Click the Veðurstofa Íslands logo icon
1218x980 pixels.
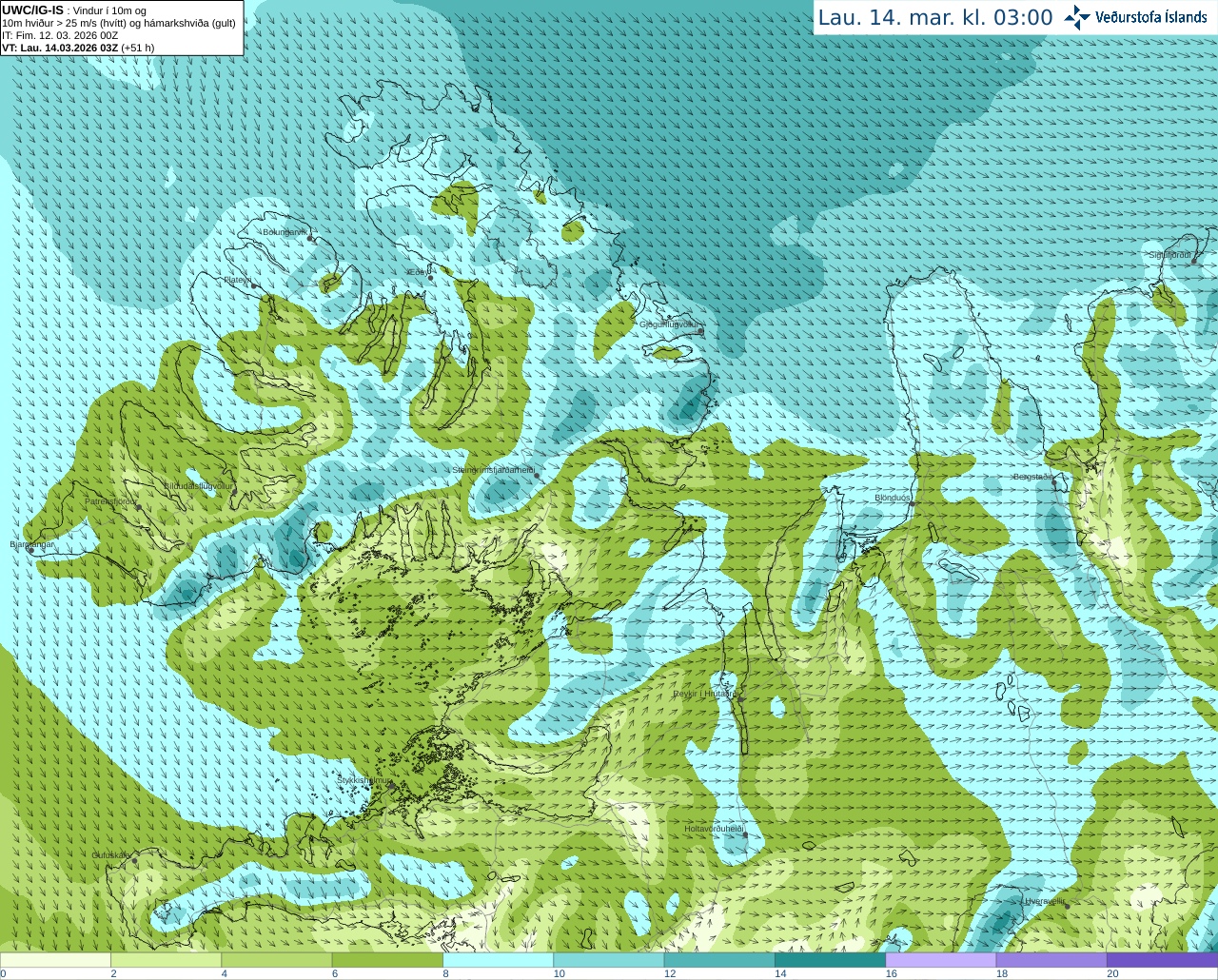click(x=1077, y=17)
